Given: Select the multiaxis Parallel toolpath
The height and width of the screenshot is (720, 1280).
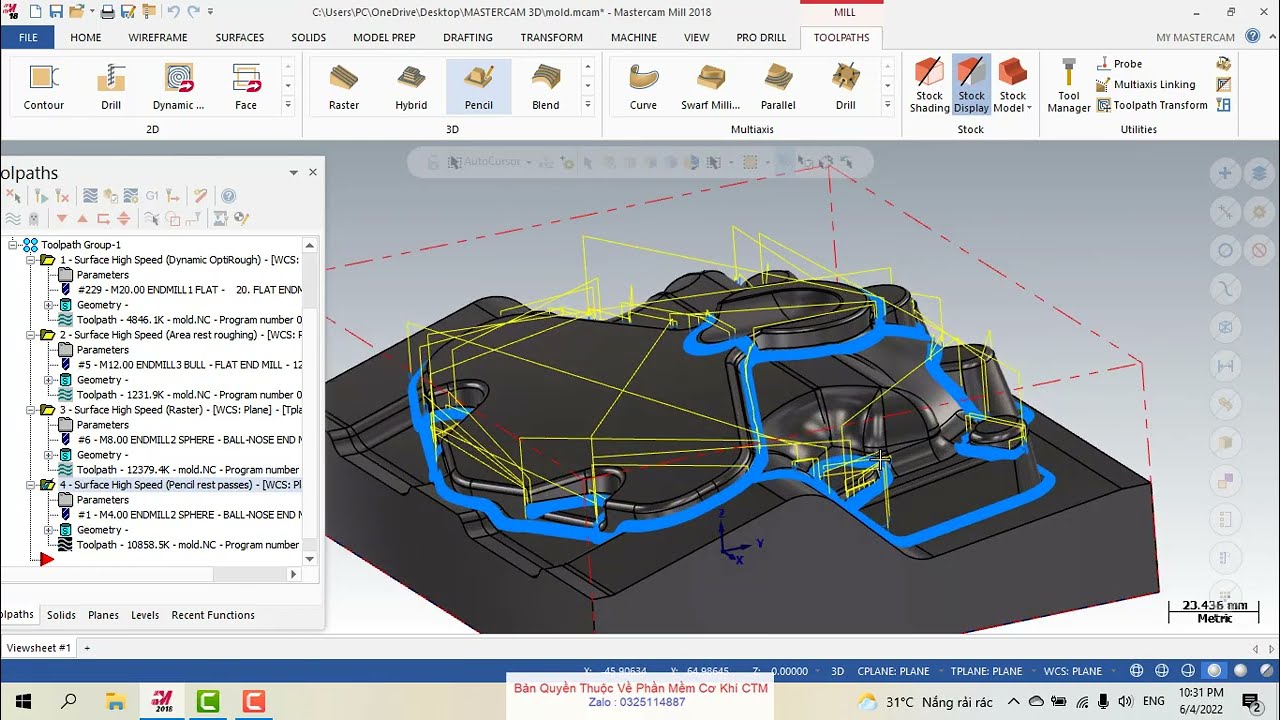Looking at the screenshot, I should 778,87.
